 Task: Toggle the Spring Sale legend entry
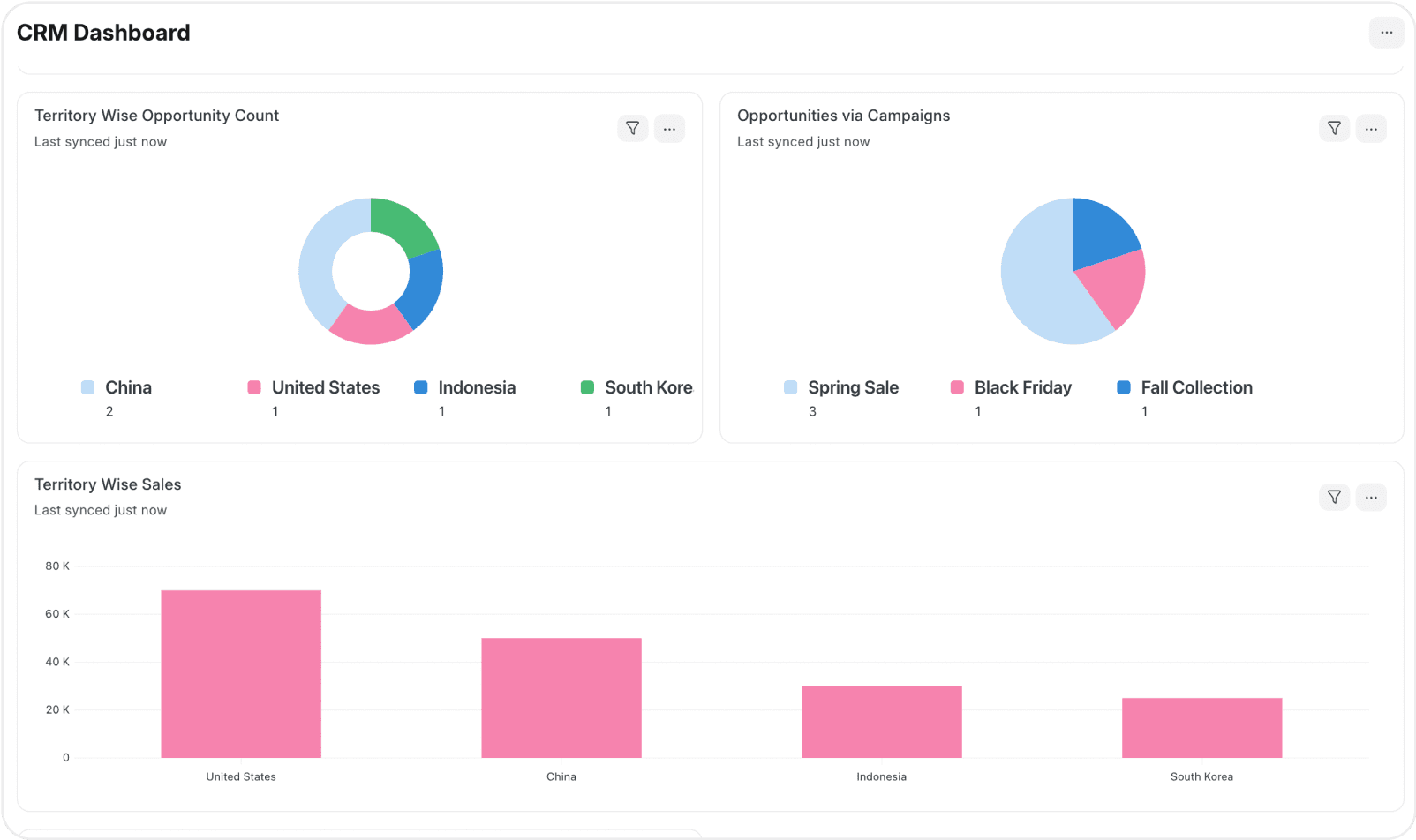[853, 387]
